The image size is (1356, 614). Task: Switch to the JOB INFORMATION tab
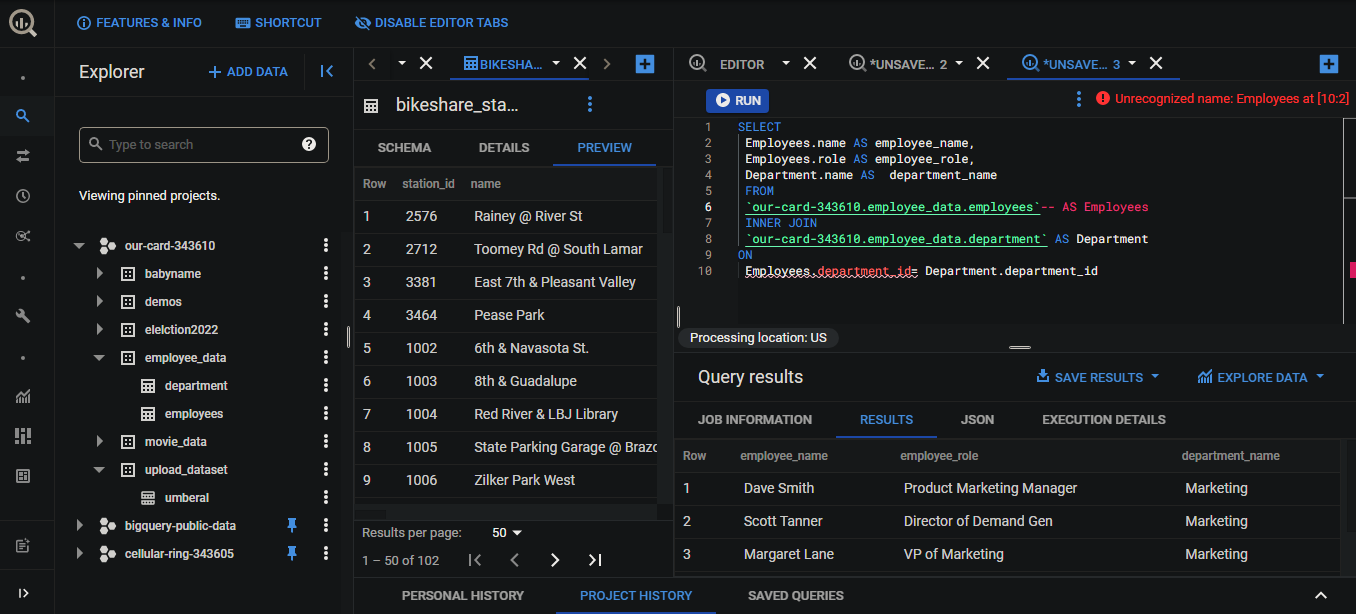coord(755,419)
